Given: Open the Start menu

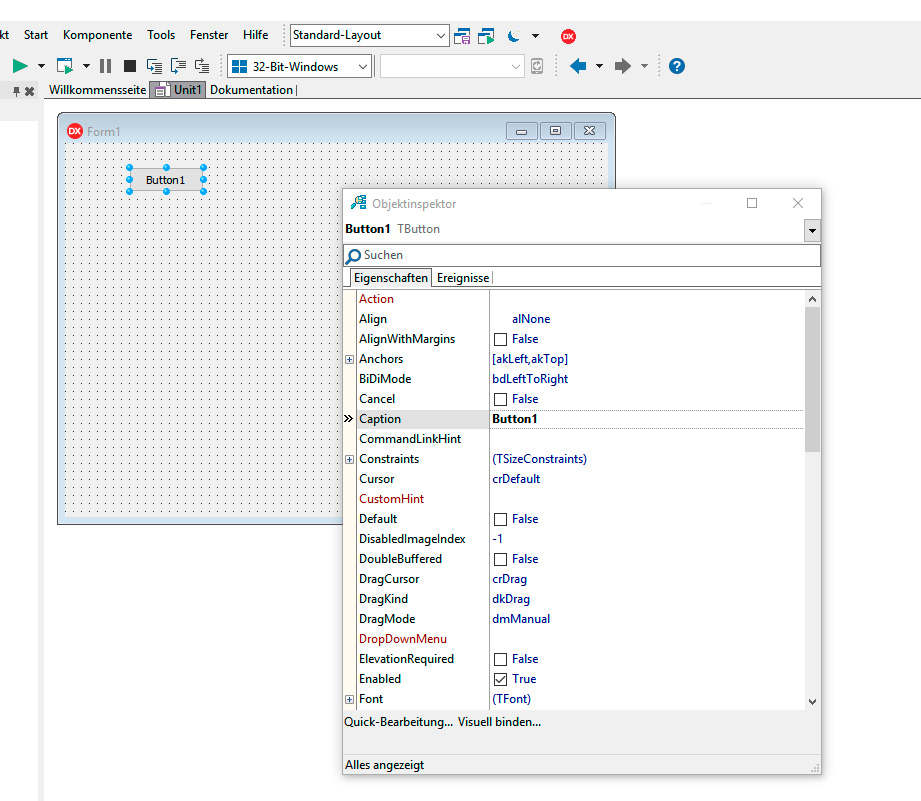Looking at the screenshot, I should 36,35.
